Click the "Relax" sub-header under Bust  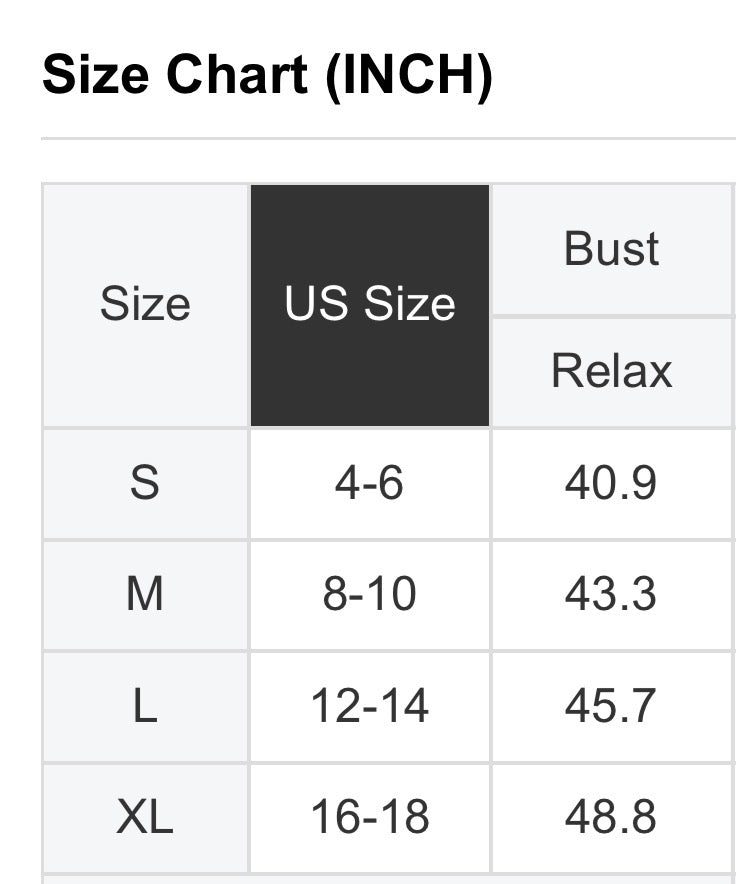tap(612, 371)
